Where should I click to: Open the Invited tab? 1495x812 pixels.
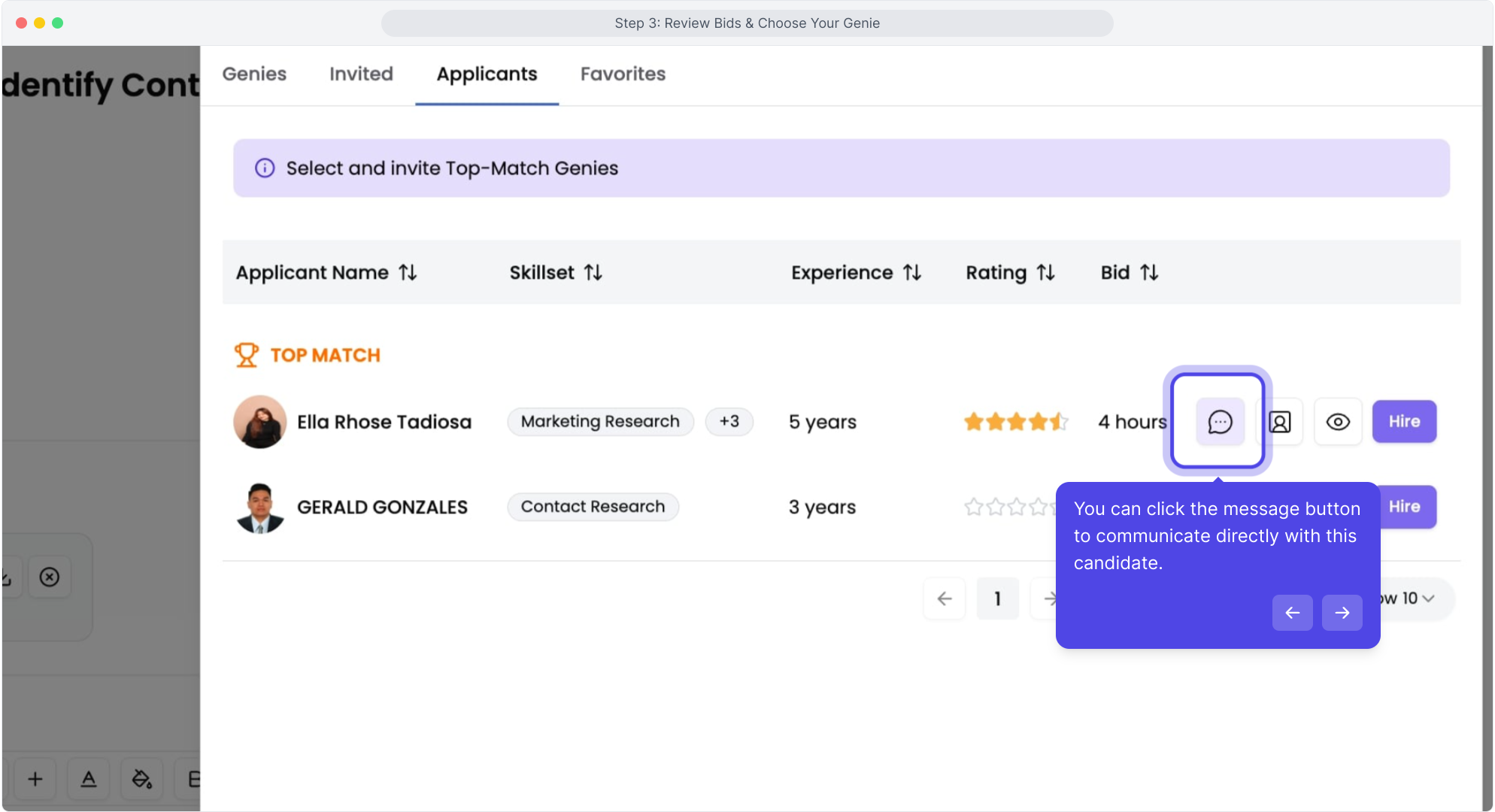361,74
